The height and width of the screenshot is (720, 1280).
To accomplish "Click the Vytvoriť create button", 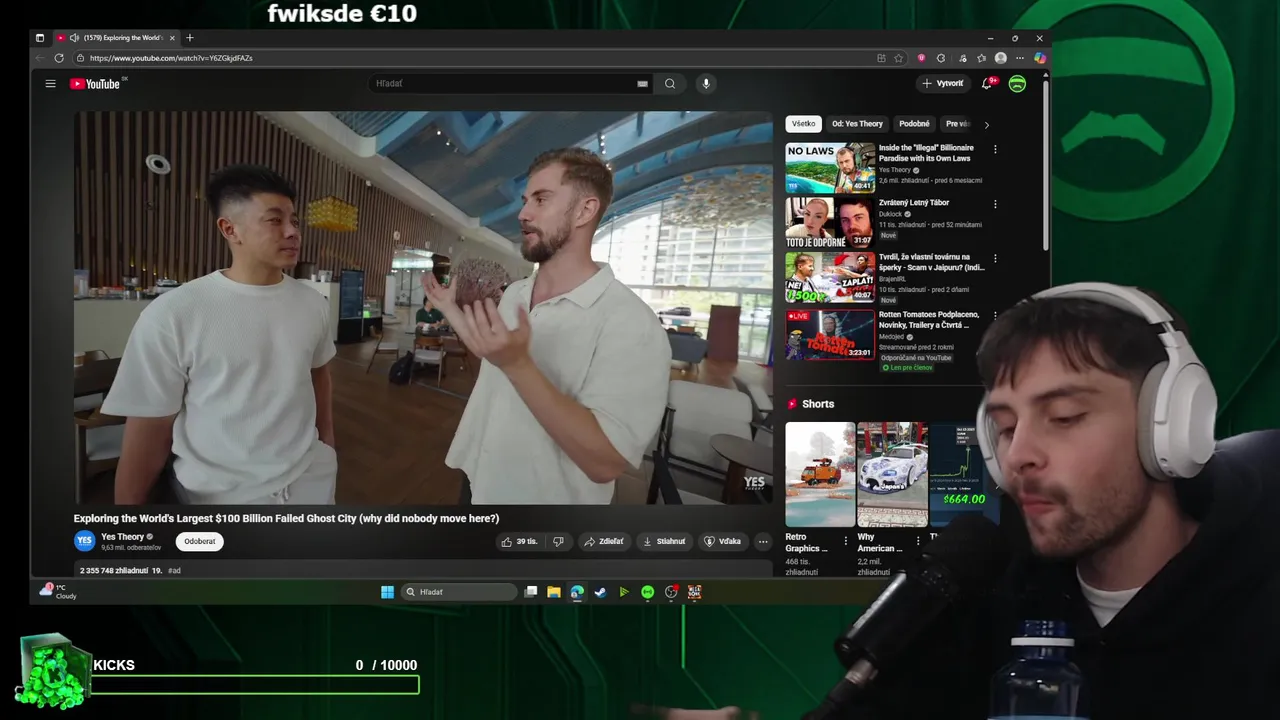I will click(943, 84).
